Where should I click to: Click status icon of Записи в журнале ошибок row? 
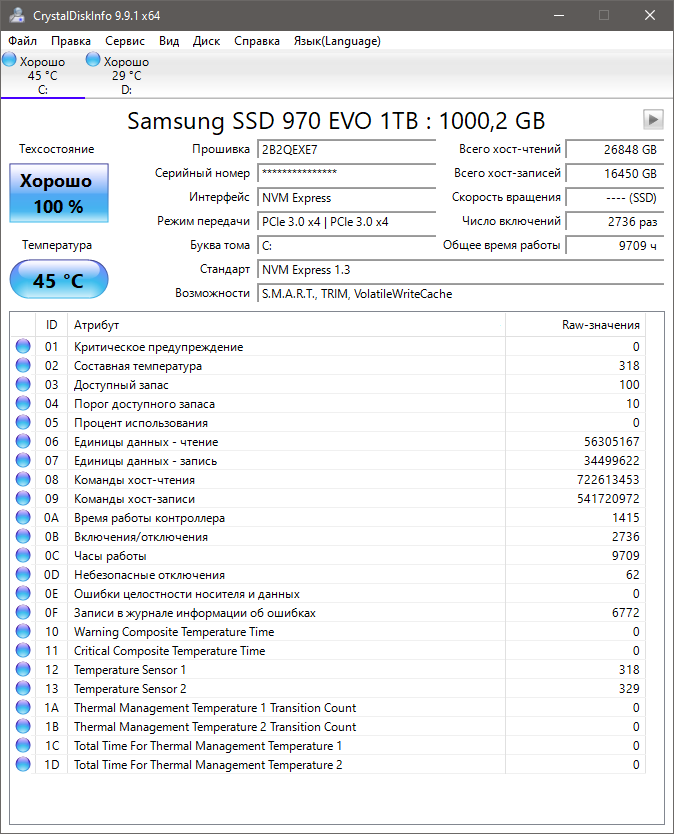23,612
